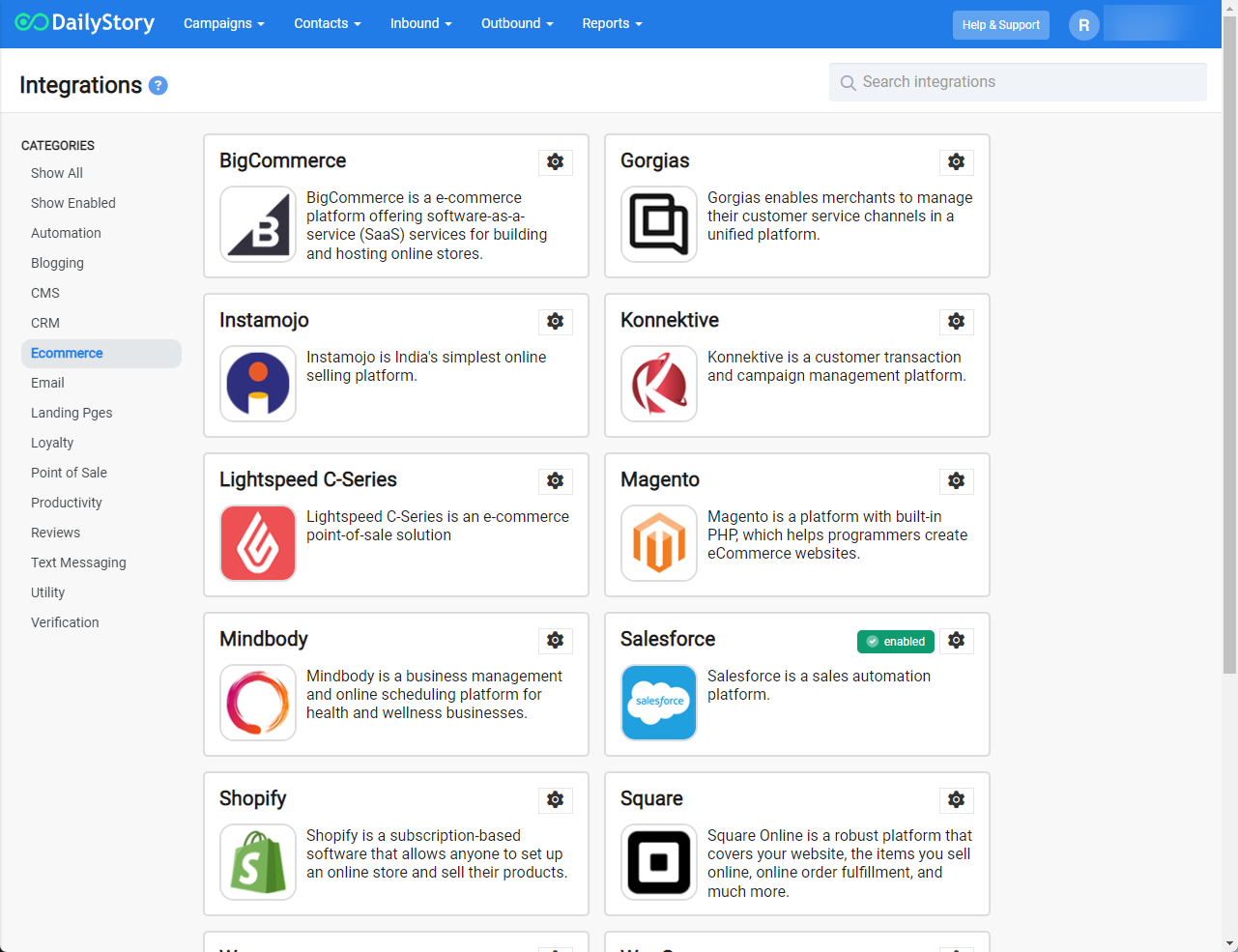Open Instamojo settings gear
Viewport: 1238px width, 952px height.
tap(555, 322)
